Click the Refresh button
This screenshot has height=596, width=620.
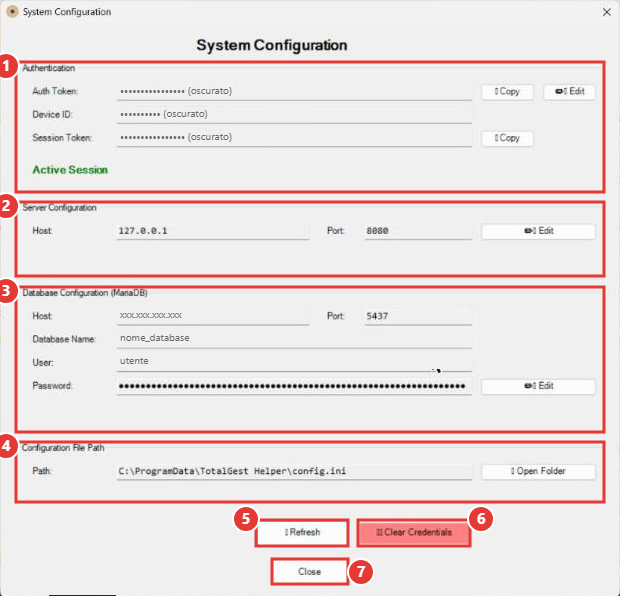[x=302, y=532]
